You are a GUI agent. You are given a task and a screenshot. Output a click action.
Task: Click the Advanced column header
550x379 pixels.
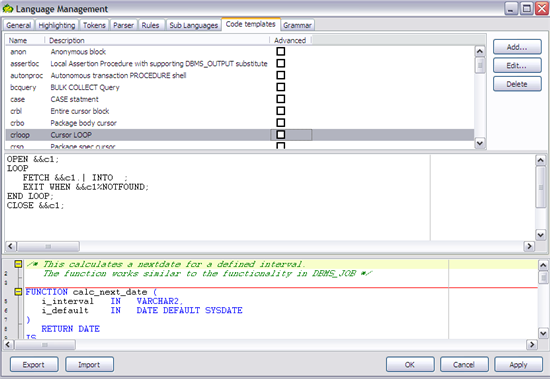290,40
